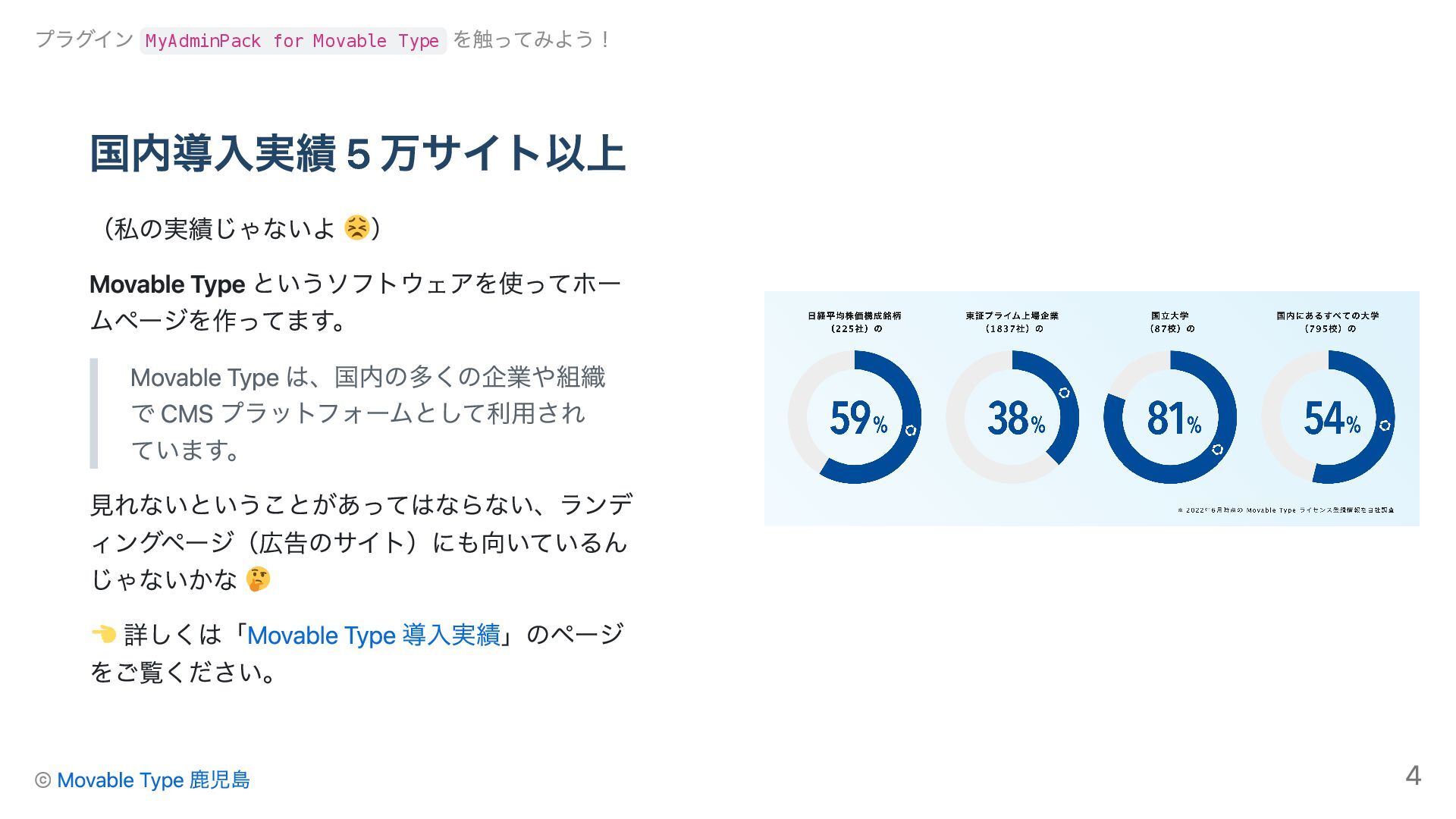The image size is (1456, 819).
Task: Click the tired face emoji
Action: 356,227
